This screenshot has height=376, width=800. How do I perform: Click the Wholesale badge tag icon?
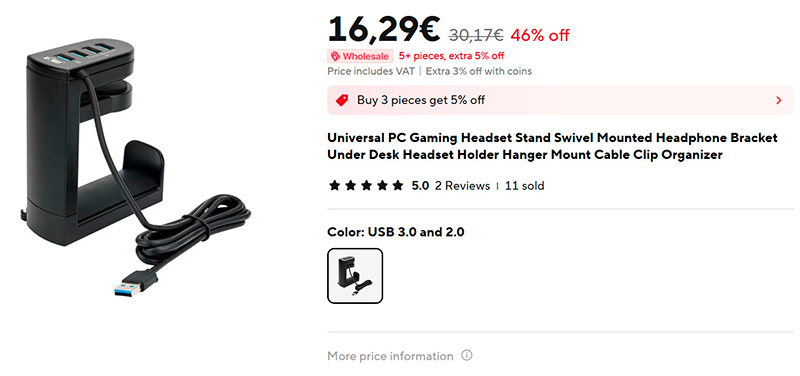click(x=335, y=56)
